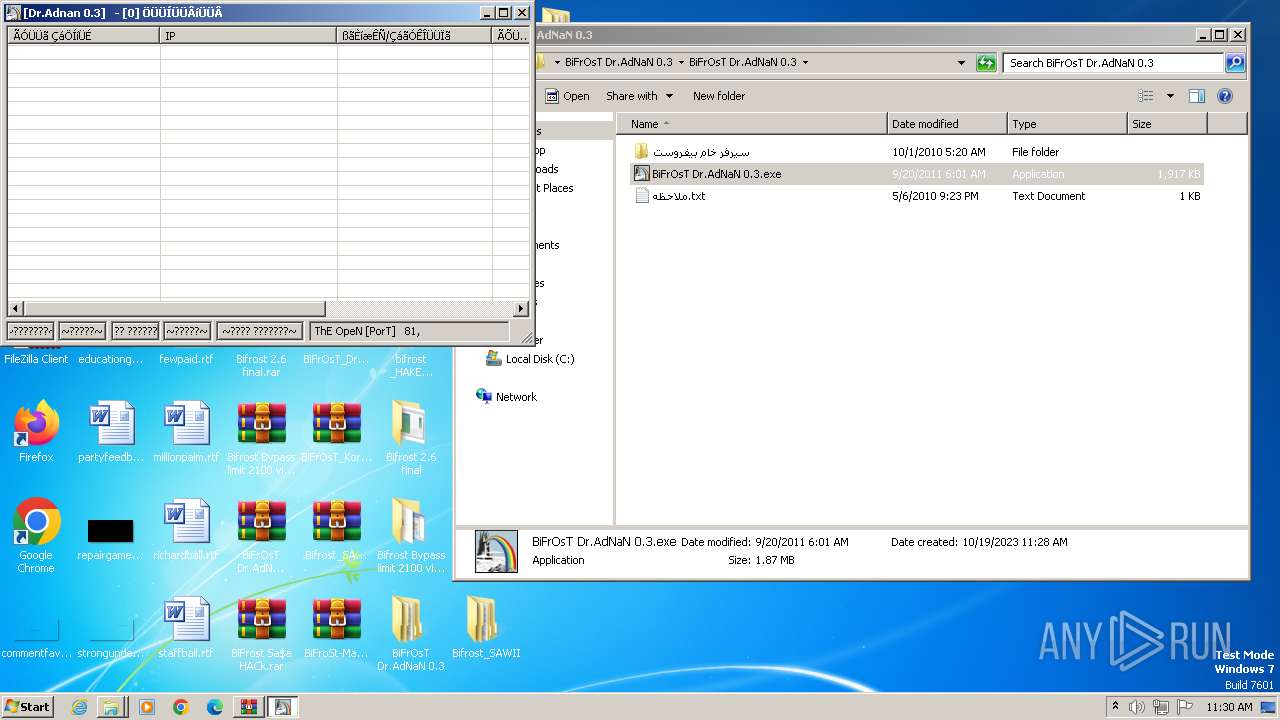Image resolution: width=1280 pixels, height=720 pixels.
Task: Select the Bifrost_SA... RAR archive icon
Action: point(336,530)
